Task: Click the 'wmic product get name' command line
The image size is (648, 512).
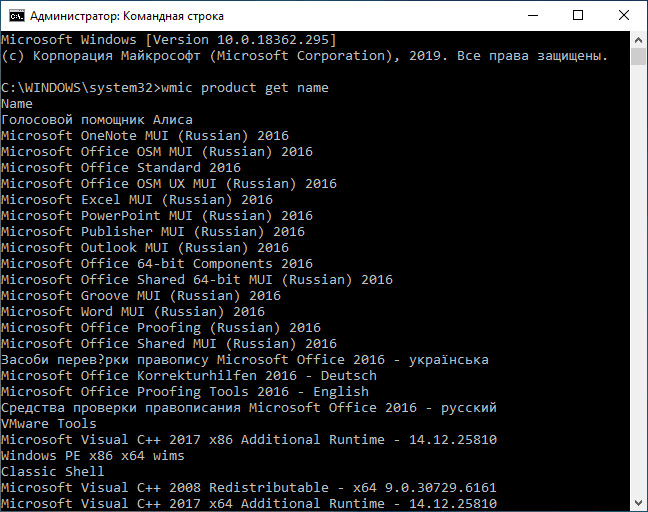Action: 165,88
